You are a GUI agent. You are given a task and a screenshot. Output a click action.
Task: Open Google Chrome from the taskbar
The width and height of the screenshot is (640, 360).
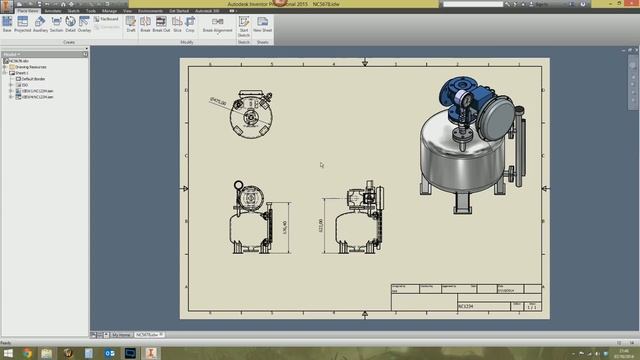[x=27, y=353]
